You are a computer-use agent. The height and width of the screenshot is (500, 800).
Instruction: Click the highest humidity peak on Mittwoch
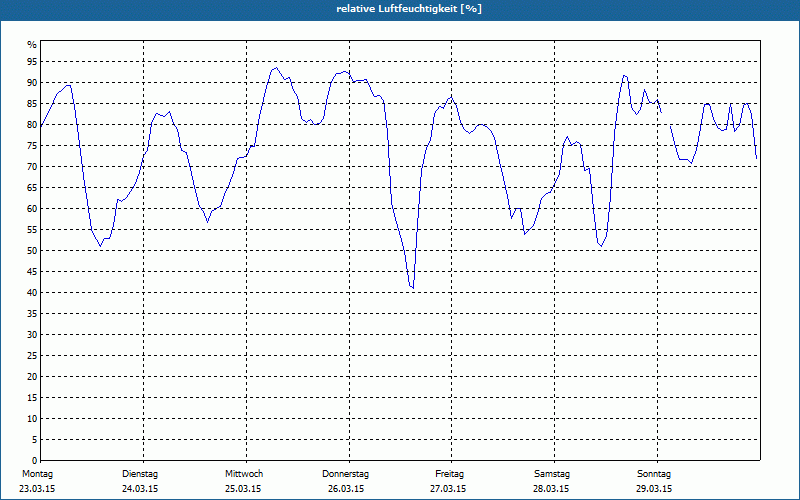pos(276,67)
